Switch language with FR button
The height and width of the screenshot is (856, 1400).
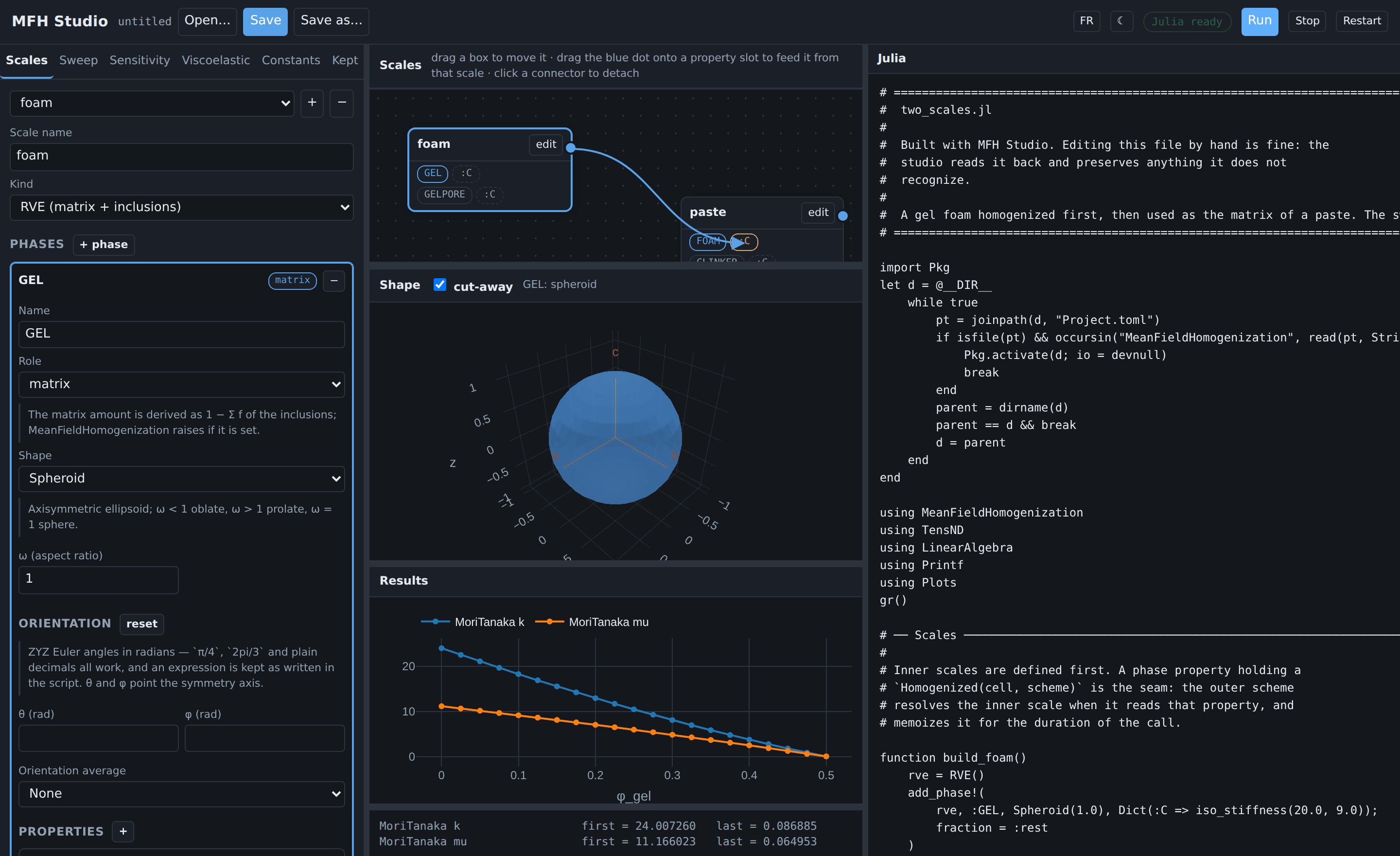click(x=1086, y=21)
